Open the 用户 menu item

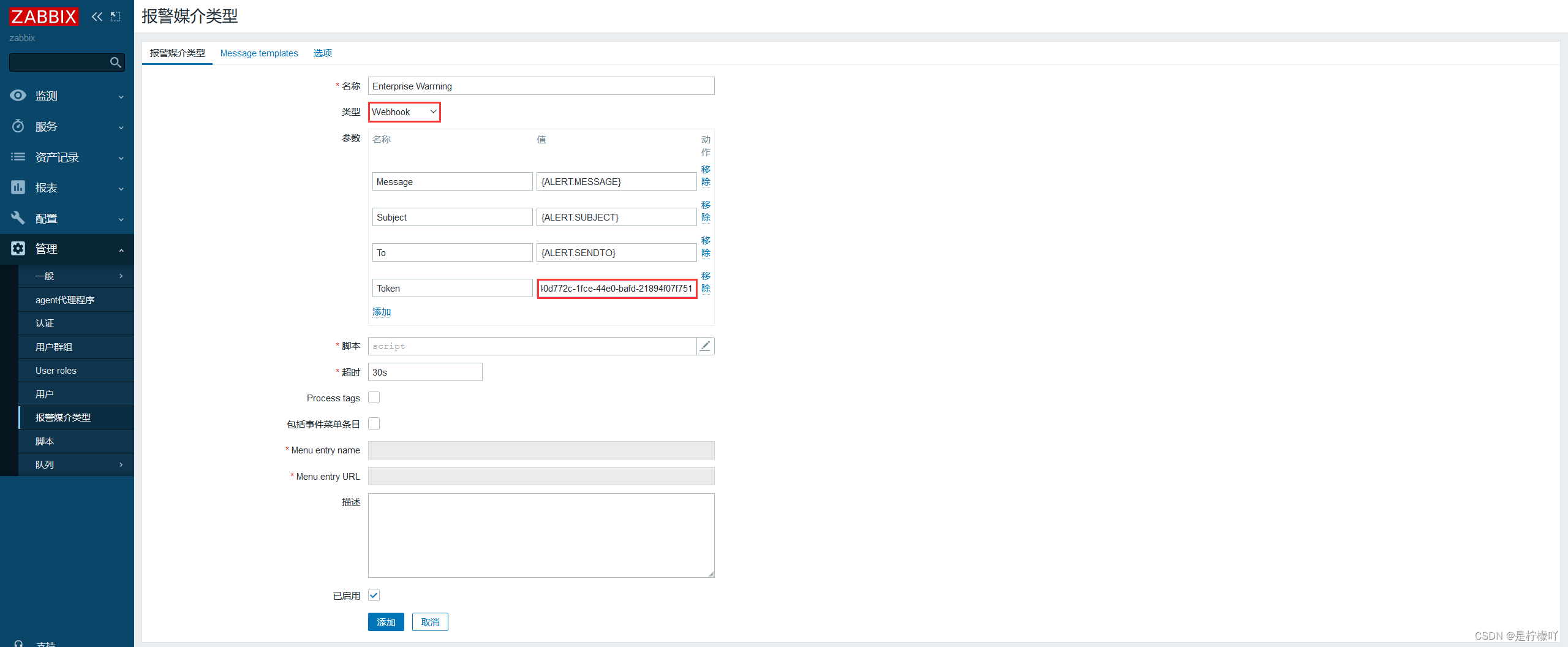(76, 394)
